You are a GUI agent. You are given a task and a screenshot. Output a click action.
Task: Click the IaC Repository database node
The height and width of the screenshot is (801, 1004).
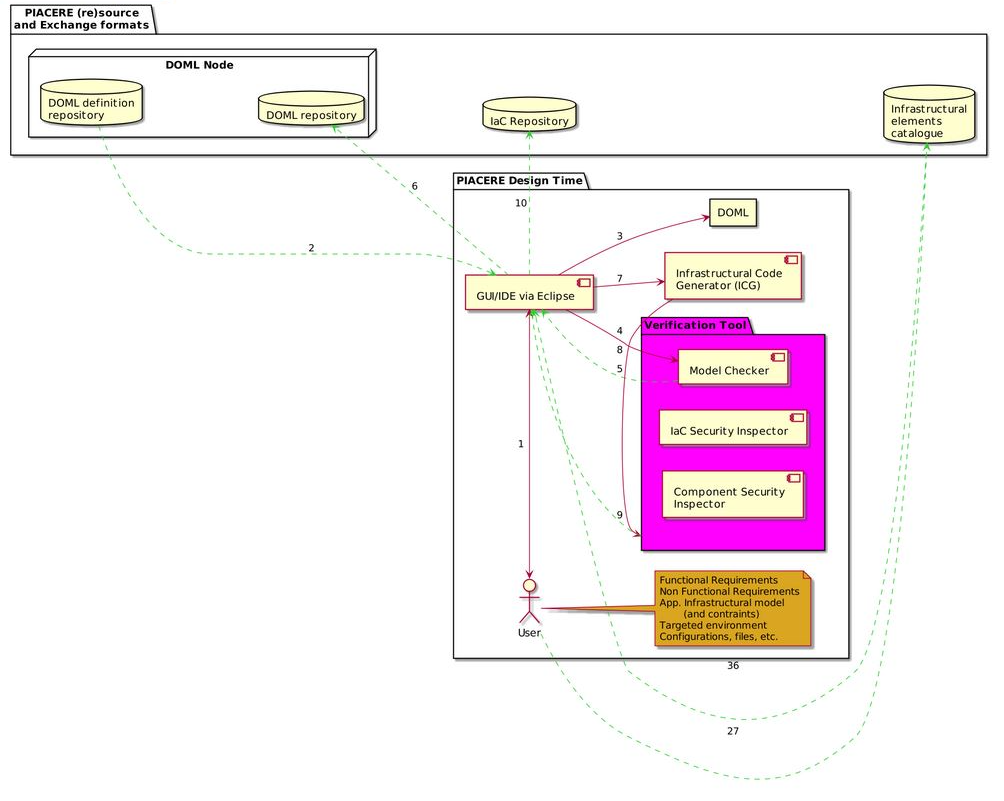(529, 115)
